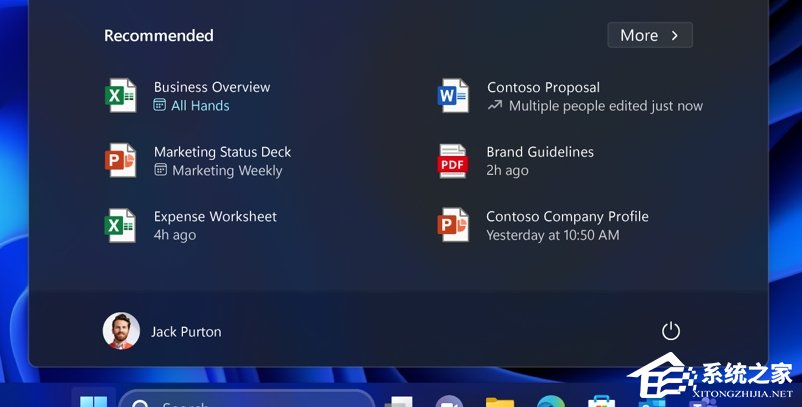Open the Brand Guidelines file title
The height and width of the screenshot is (407, 802).
pos(540,152)
